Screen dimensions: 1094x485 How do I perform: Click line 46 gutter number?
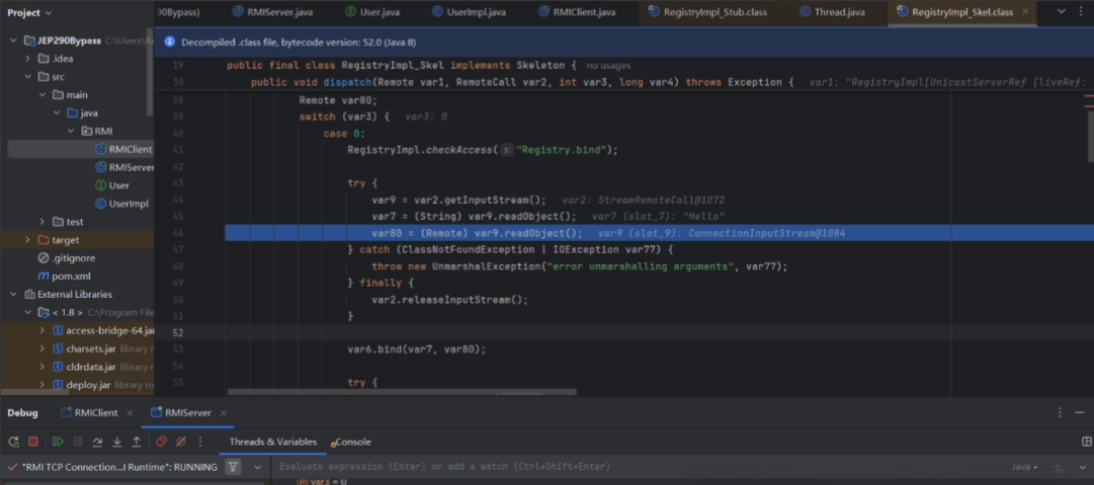[177, 233]
